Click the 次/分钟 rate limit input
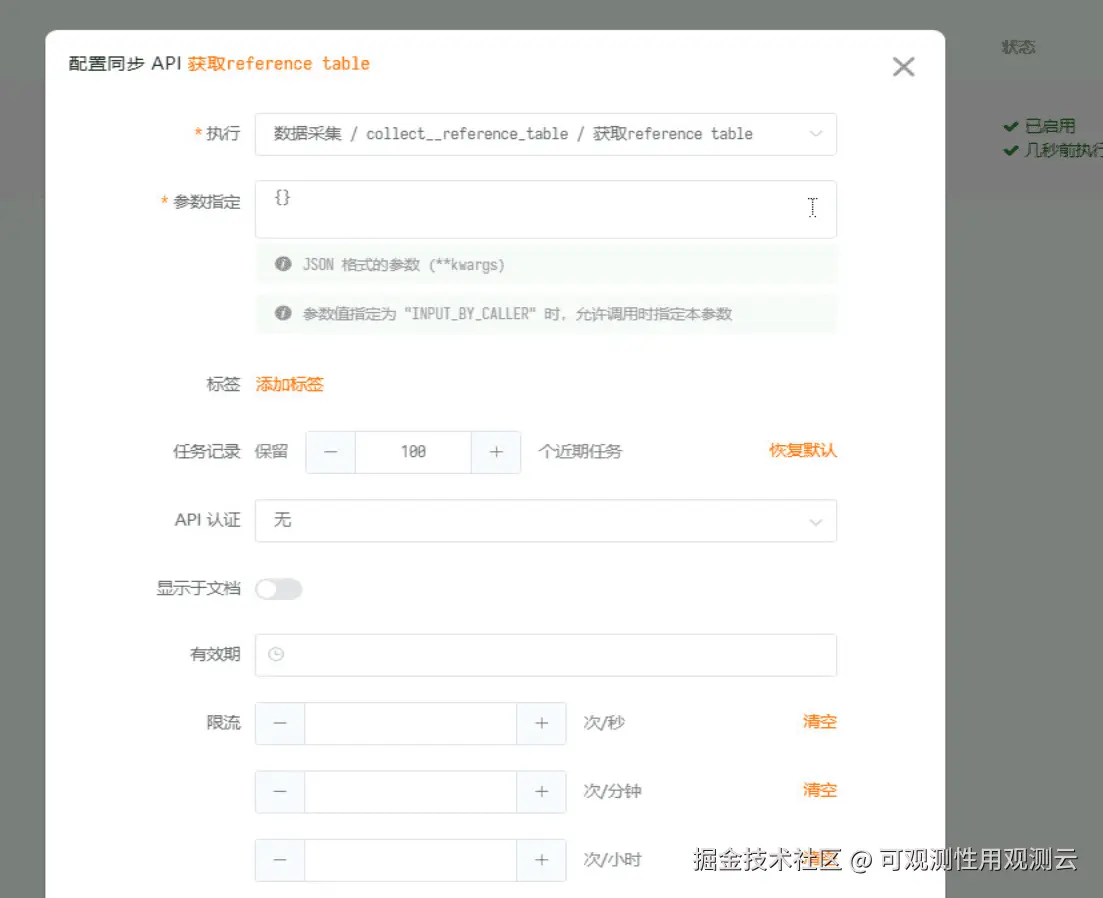 tap(411, 791)
